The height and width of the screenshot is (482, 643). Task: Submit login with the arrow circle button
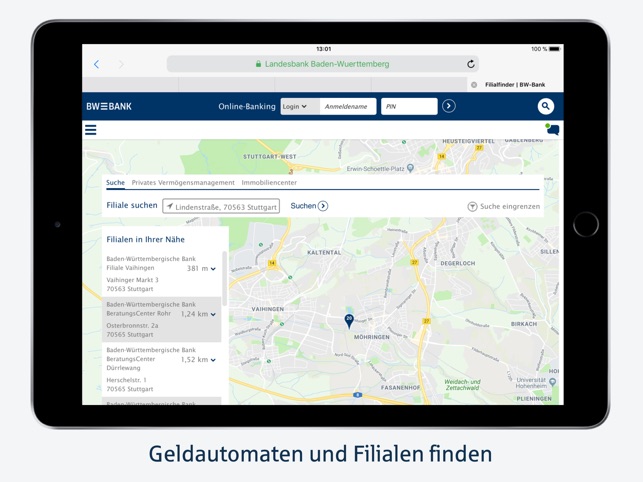coord(449,106)
